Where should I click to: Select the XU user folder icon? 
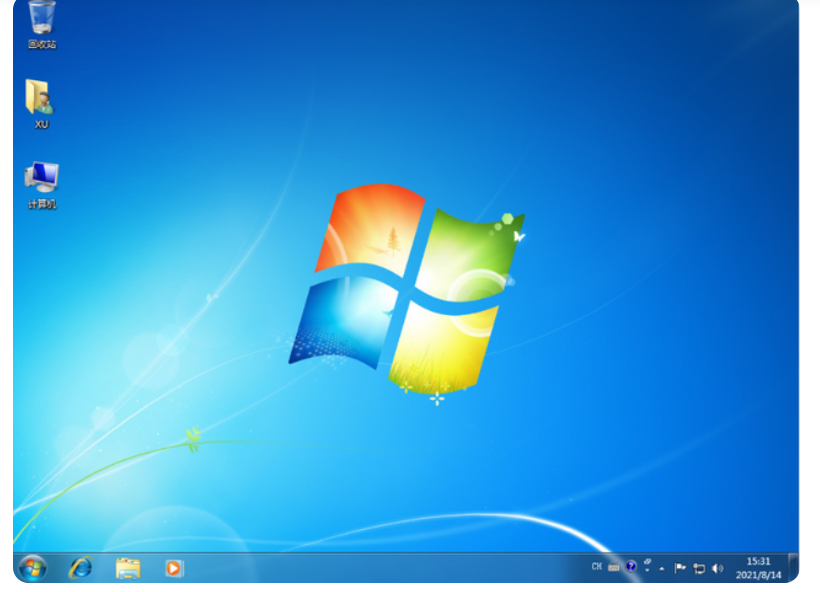(41, 101)
